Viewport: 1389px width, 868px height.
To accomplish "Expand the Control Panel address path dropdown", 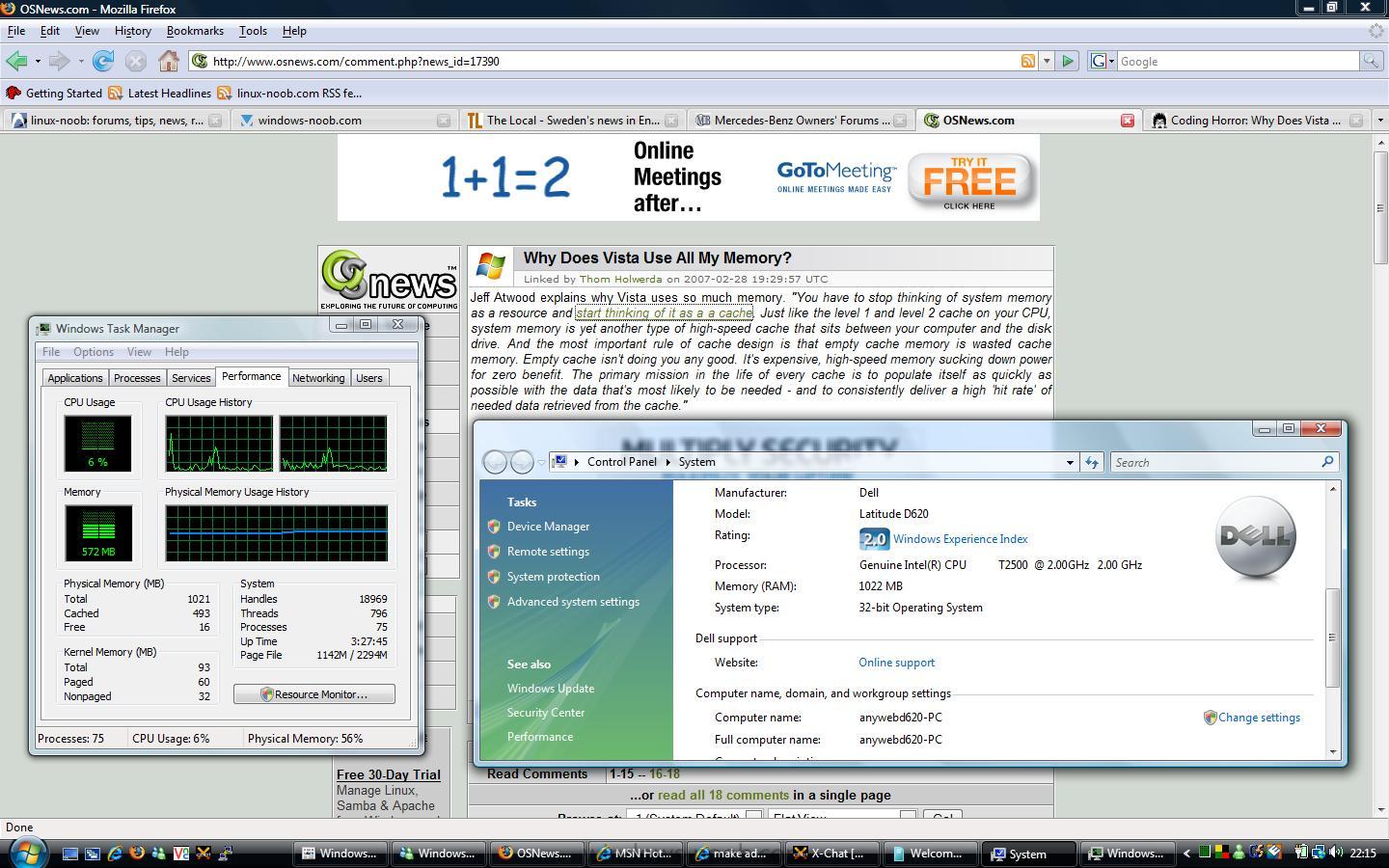I will 1069,463.
